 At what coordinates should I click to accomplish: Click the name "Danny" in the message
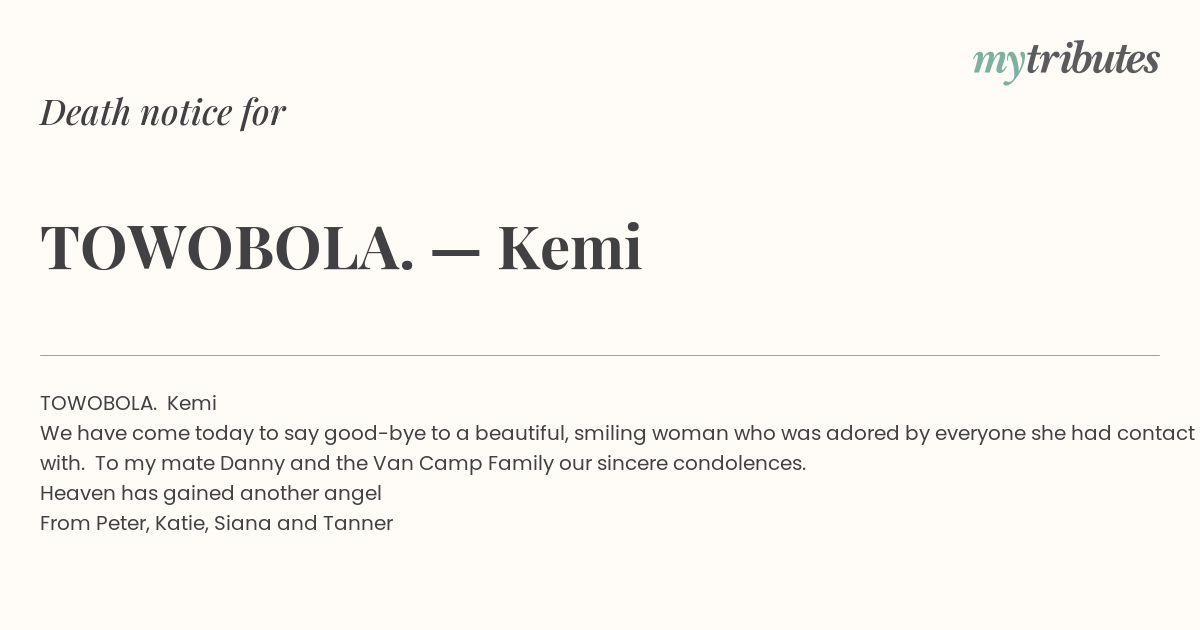click(253, 464)
